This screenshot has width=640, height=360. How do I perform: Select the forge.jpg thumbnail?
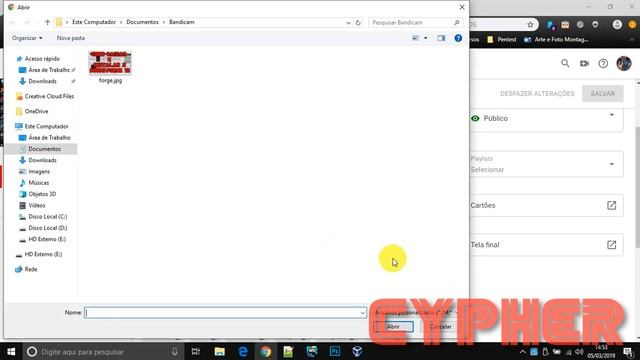110,63
